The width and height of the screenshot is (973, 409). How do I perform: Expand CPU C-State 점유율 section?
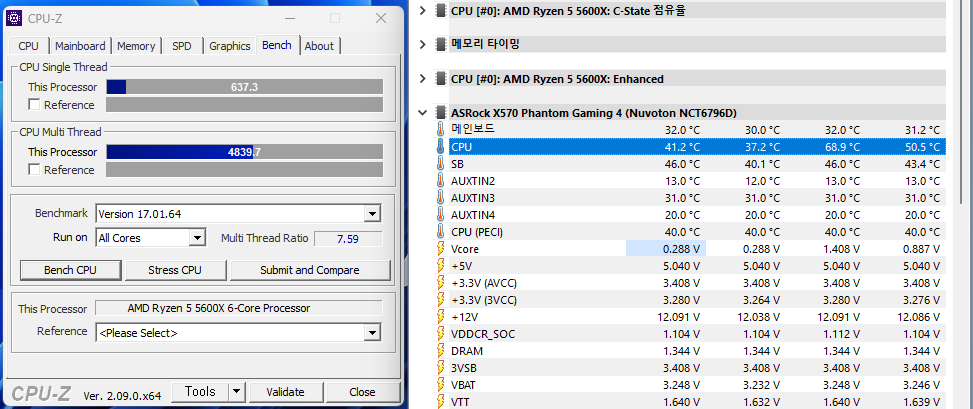click(423, 10)
